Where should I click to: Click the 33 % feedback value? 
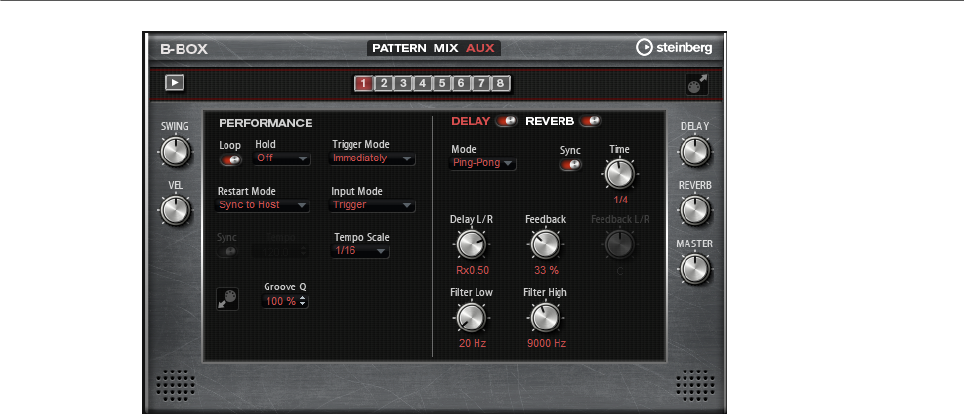point(546,270)
